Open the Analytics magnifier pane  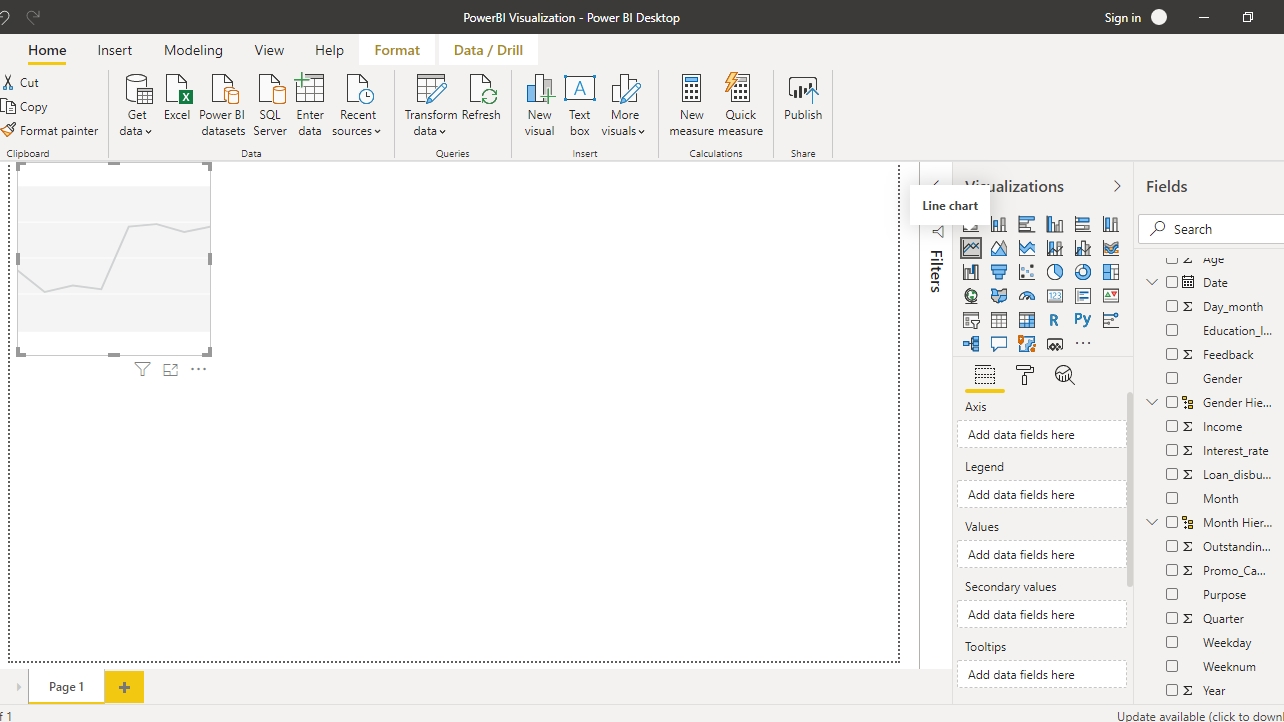click(x=1065, y=375)
